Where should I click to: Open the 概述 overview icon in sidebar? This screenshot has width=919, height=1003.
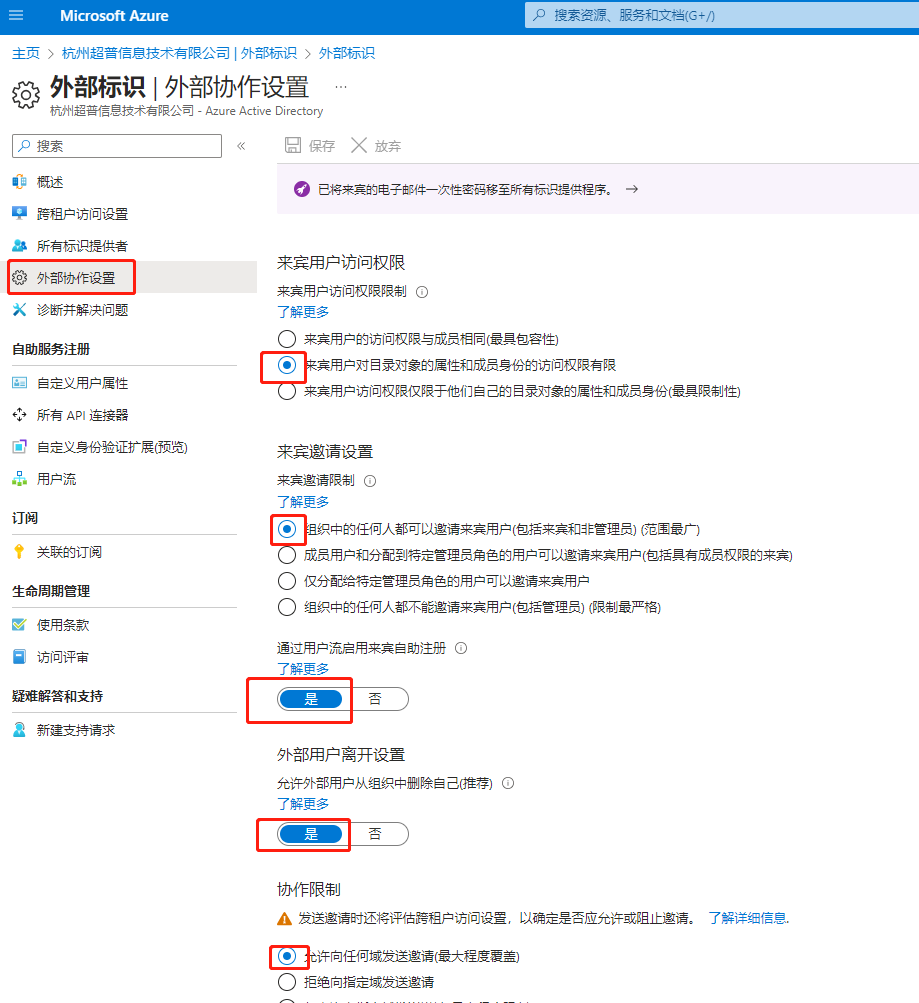[19, 182]
